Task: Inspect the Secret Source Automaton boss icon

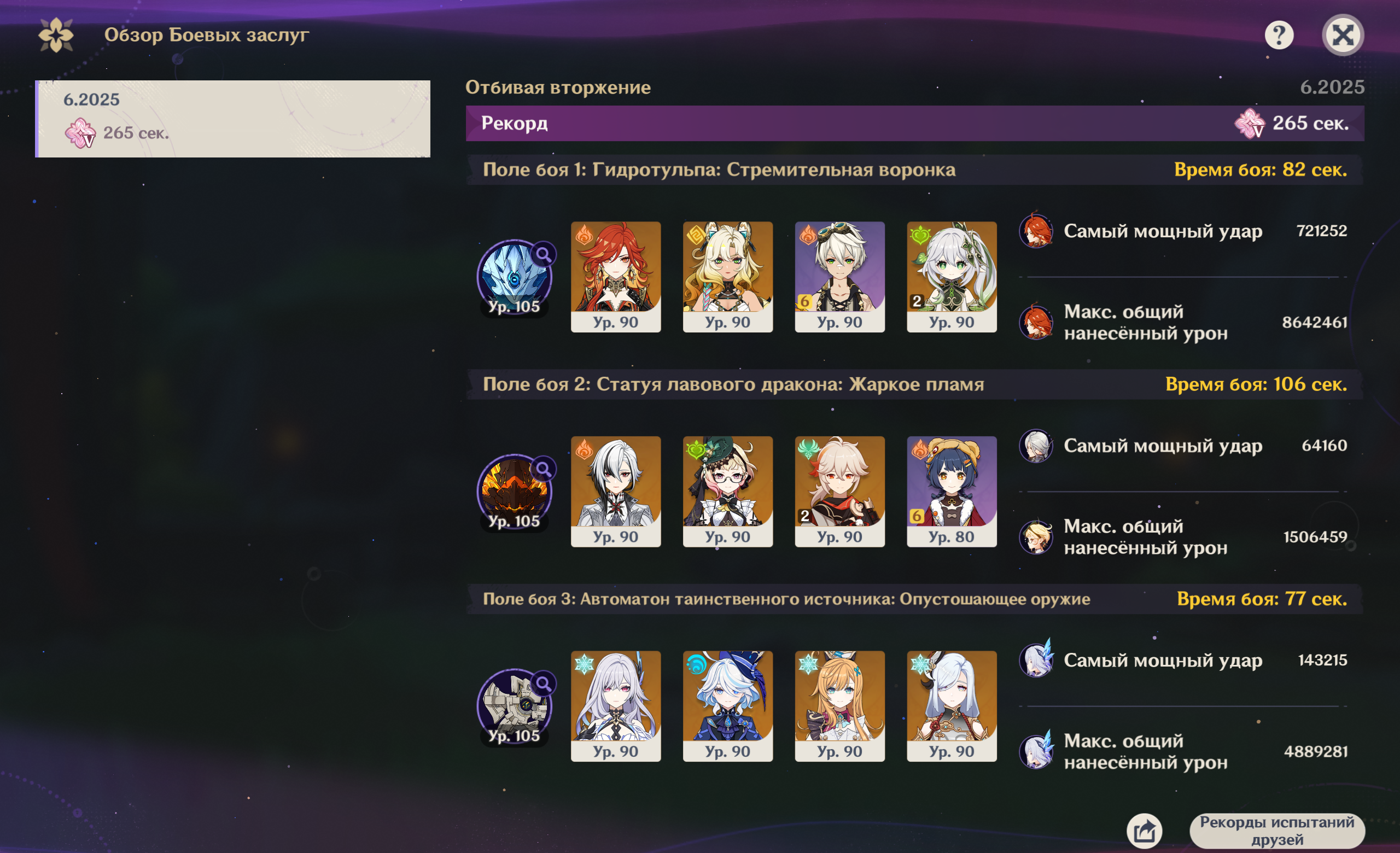Action: (514, 706)
